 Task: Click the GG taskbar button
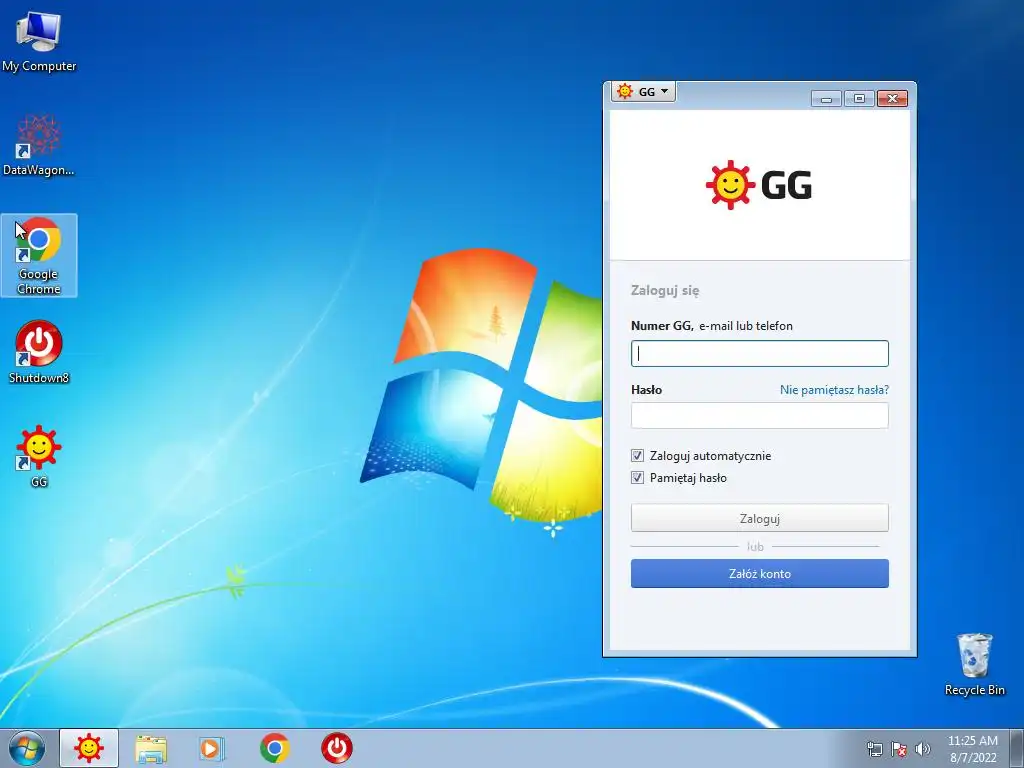[89, 748]
